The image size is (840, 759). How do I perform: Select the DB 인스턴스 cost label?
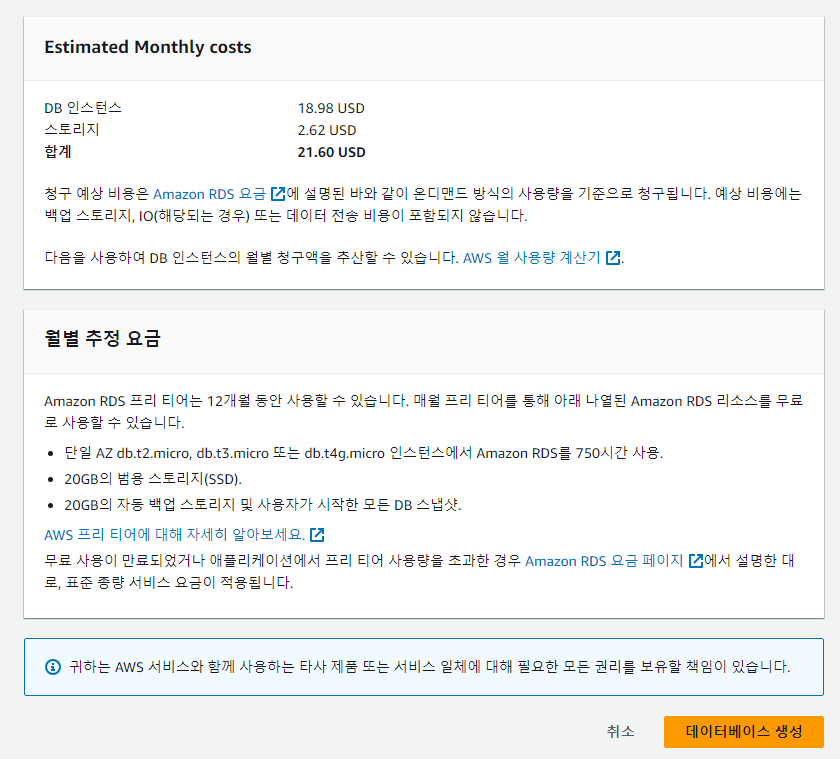click(83, 108)
